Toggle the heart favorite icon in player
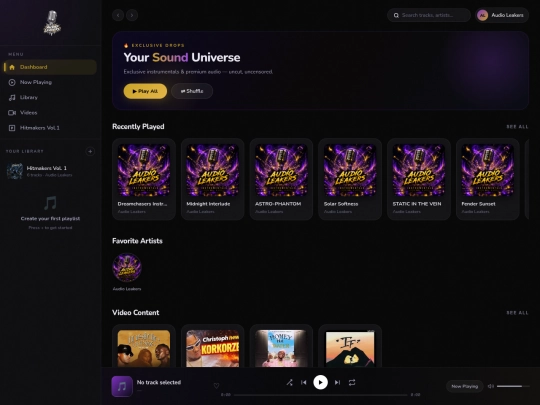 (216, 386)
